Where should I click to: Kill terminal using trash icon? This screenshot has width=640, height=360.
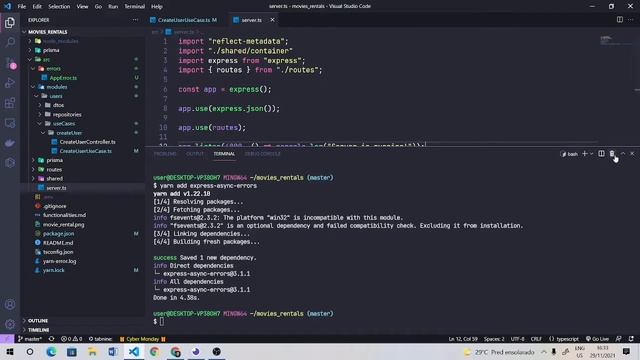point(612,154)
